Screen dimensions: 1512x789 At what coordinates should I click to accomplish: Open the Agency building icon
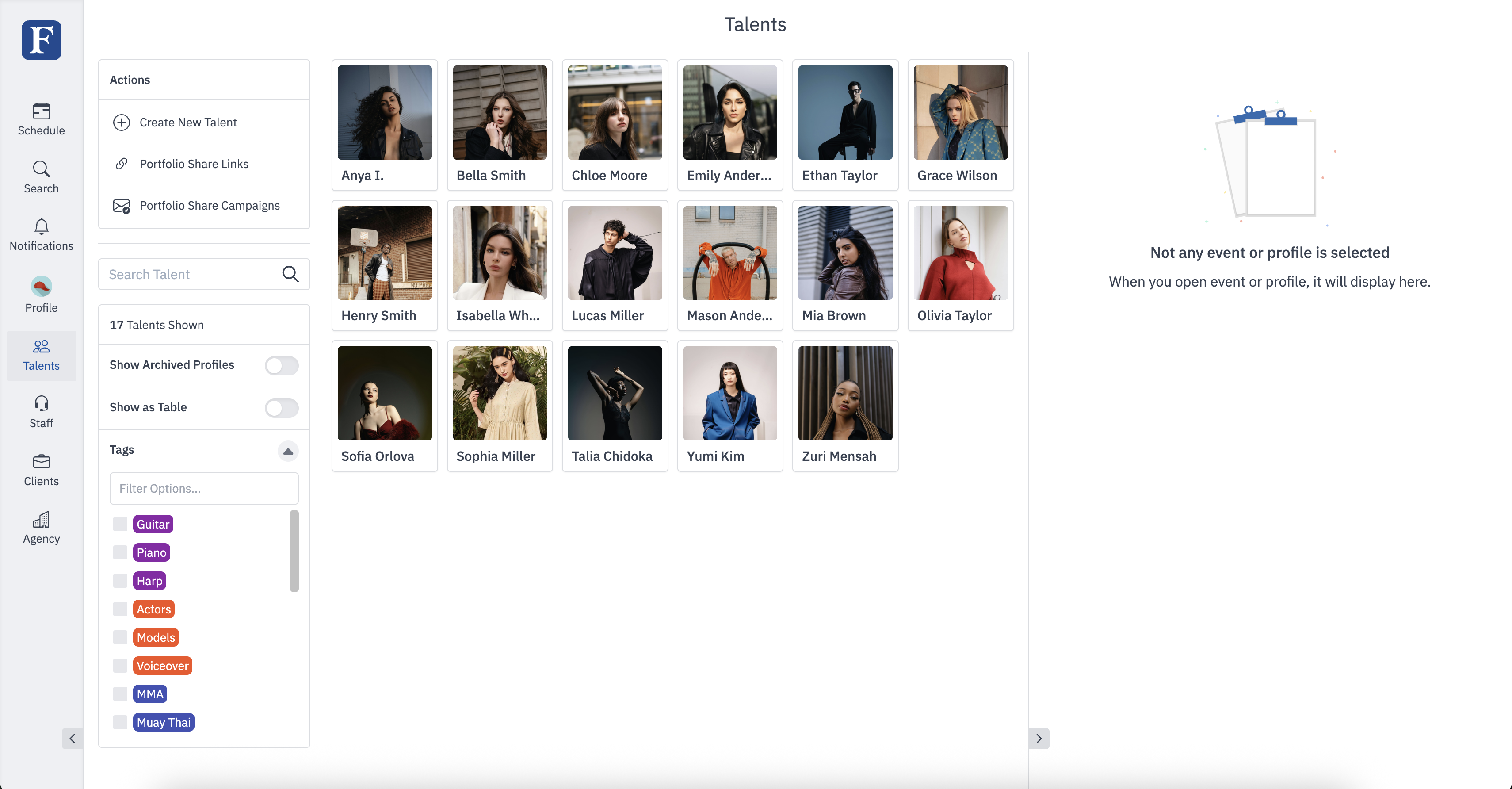click(41, 520)
